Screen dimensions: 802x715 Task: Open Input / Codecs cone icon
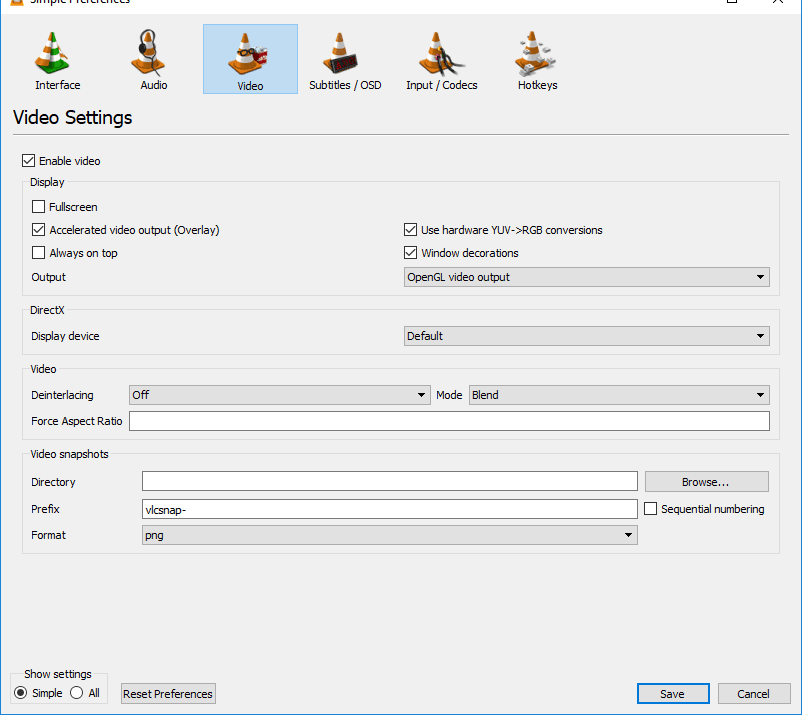click(441, 53)
